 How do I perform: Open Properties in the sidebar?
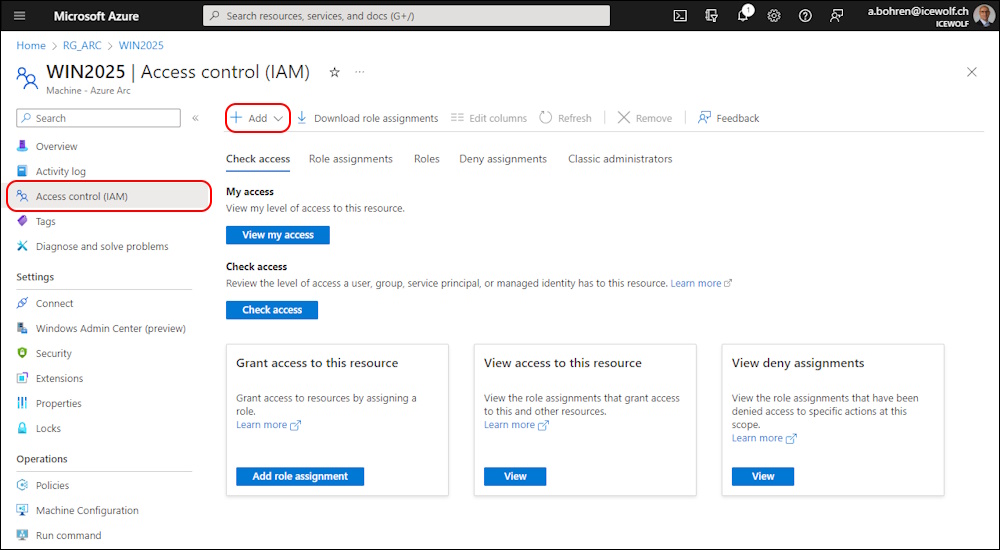click(x=59, y=403)
